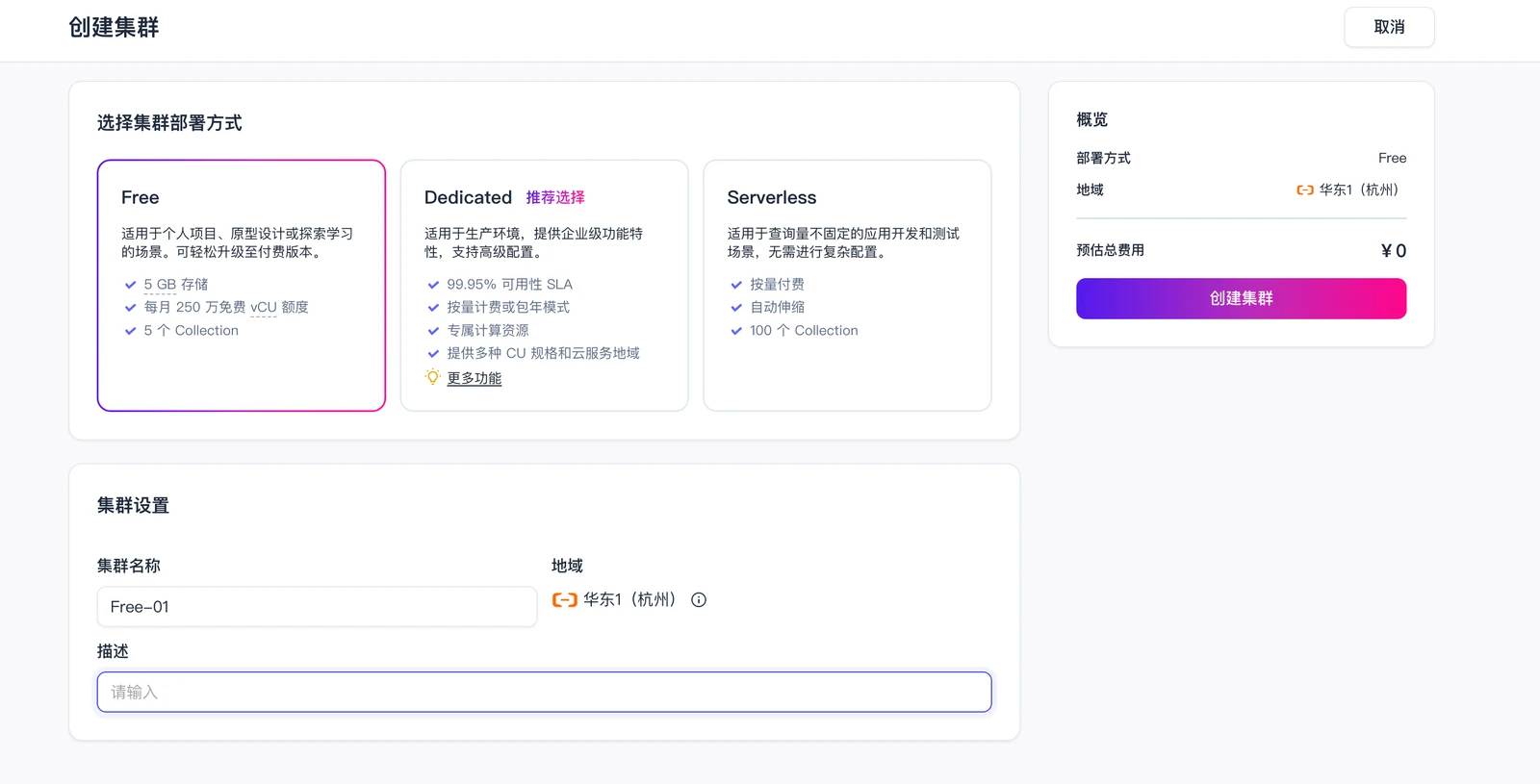Click the 推荐选择 badge on Dedicated
Image resolution: width=1540 pixels, height=784 pixels.
pyautogui.click(x=555, y=197)
